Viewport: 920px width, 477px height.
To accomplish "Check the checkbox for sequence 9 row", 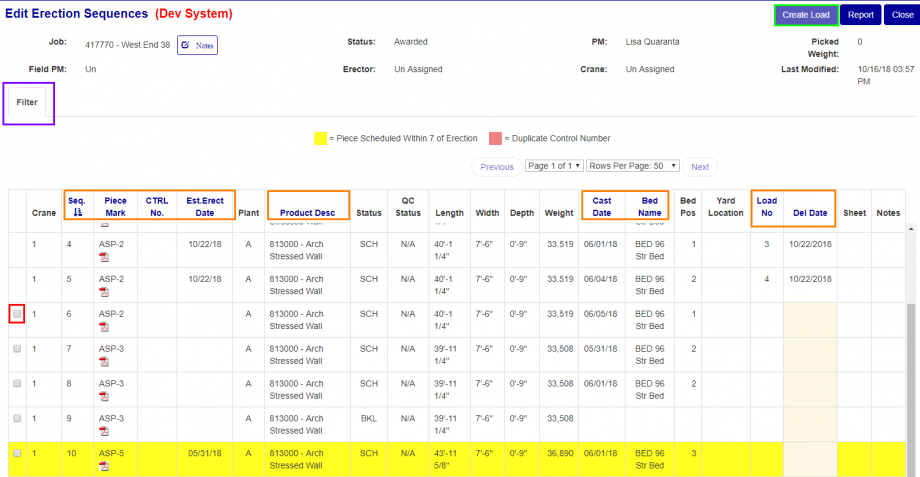I will click(17, 418).
